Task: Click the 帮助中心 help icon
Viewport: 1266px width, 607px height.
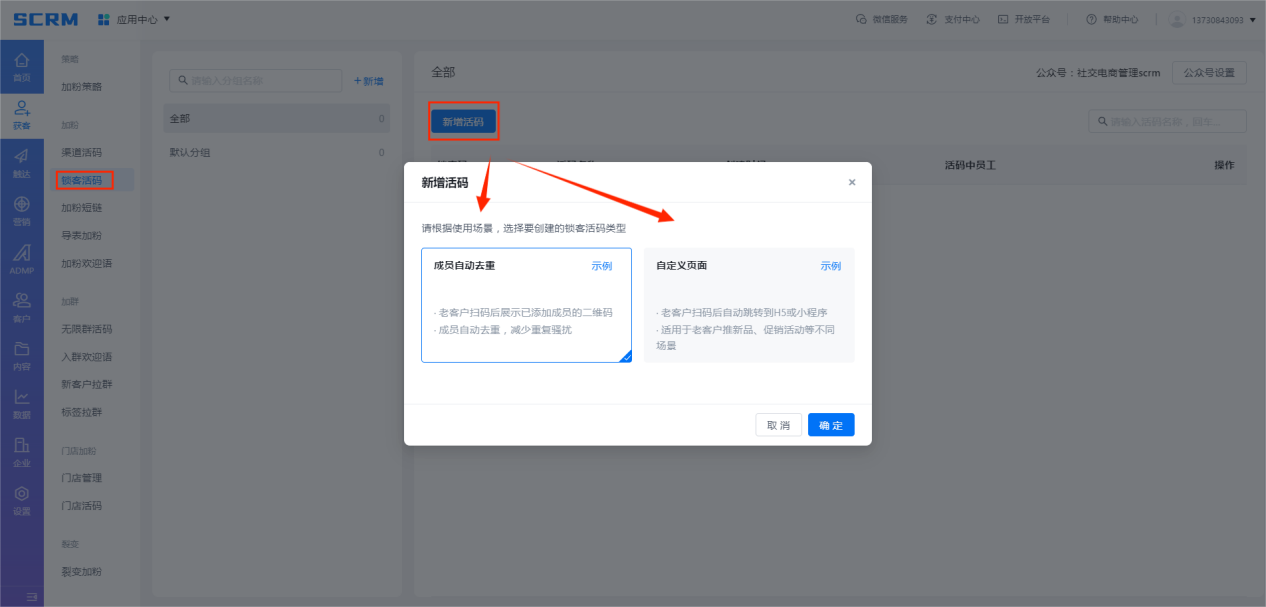Action: [x=1091, y=19]
